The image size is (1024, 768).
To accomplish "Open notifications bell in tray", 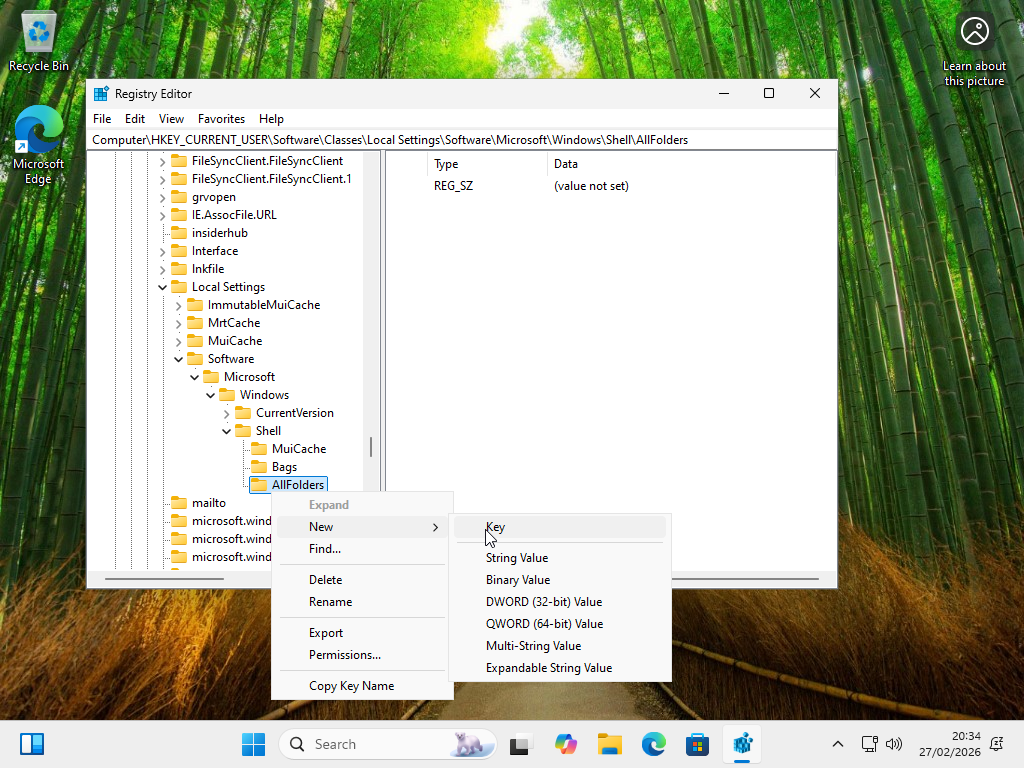I will pos(997,744).
